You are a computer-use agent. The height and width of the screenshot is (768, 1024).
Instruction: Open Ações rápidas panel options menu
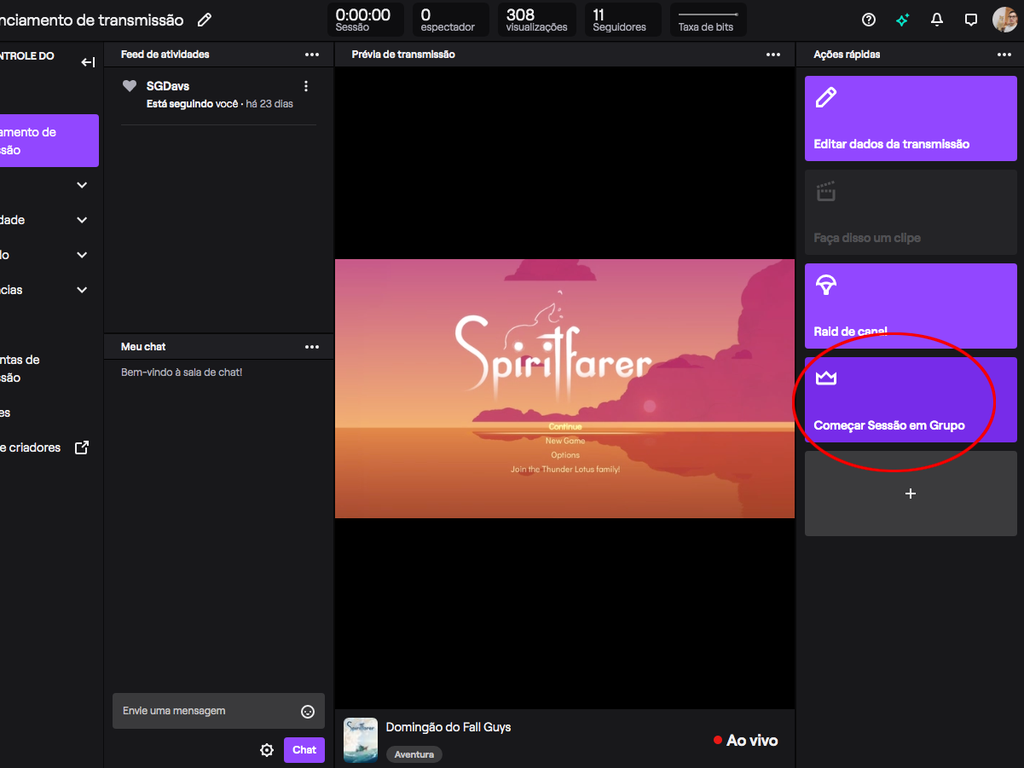click(1004, 55)
